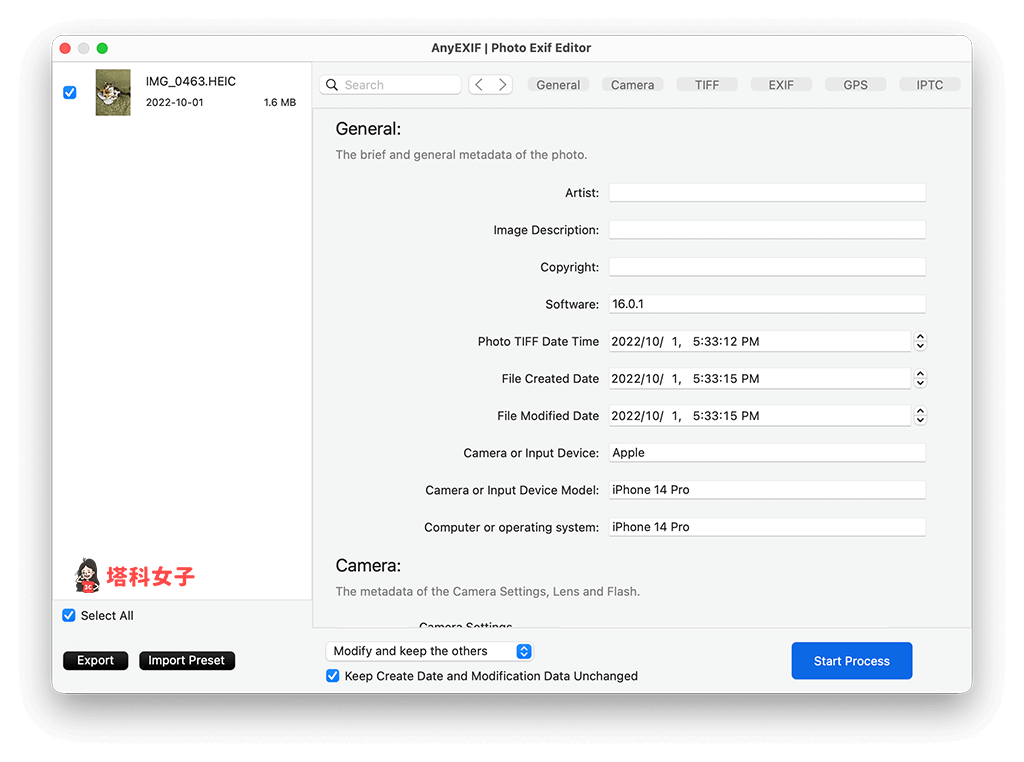Image resolution: width=1024 pixels, height=762 pixels.
Task: Open the Modify and keep the others dropdown
Action: pos(429,651)
